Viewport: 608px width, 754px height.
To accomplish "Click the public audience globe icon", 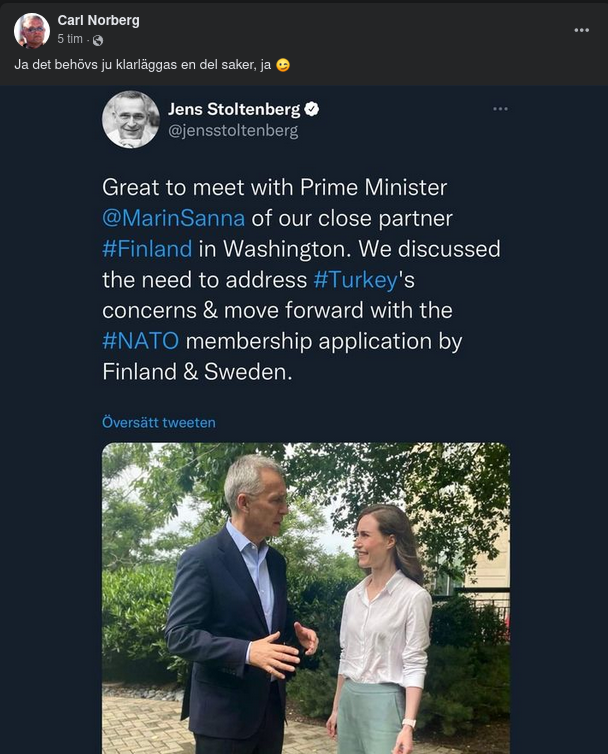I will pos(97,40).
